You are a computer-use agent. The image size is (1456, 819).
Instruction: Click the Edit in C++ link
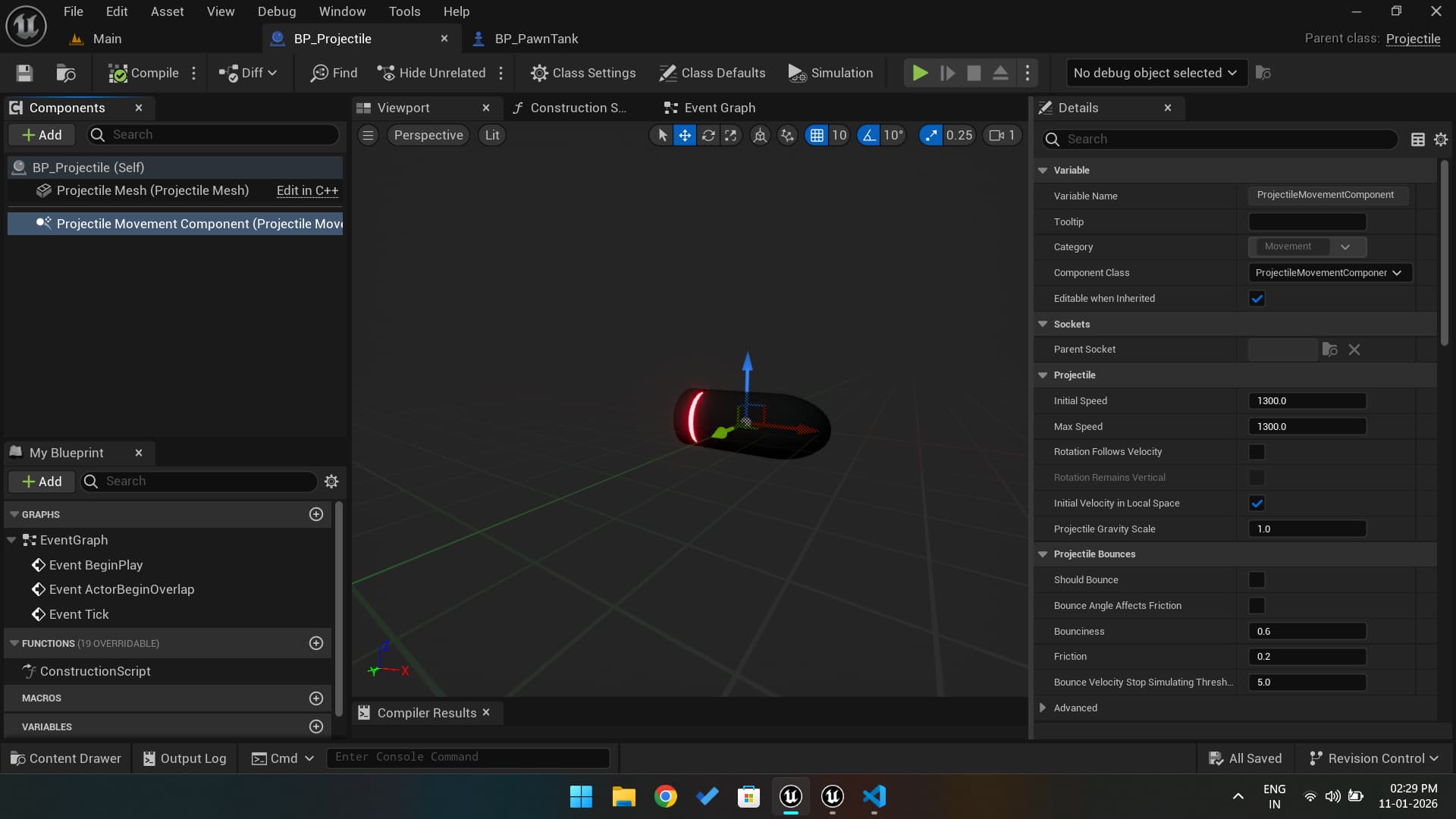point(307,190)
